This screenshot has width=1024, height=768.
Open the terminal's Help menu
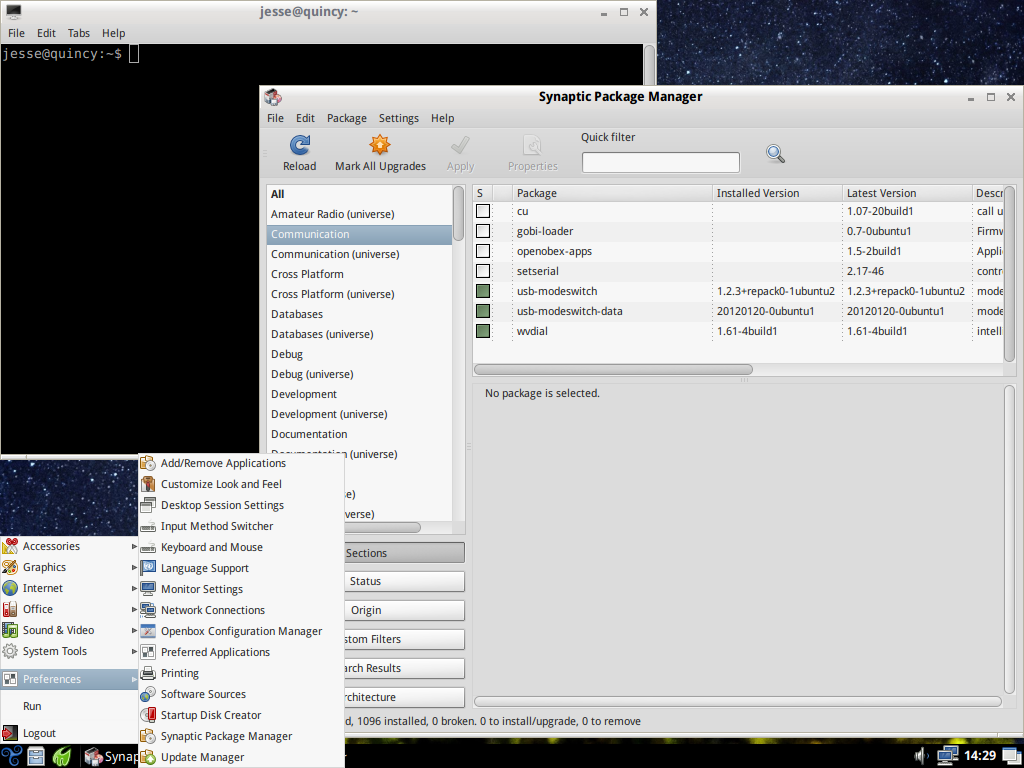pyautogui.click(x=113, y=33)
